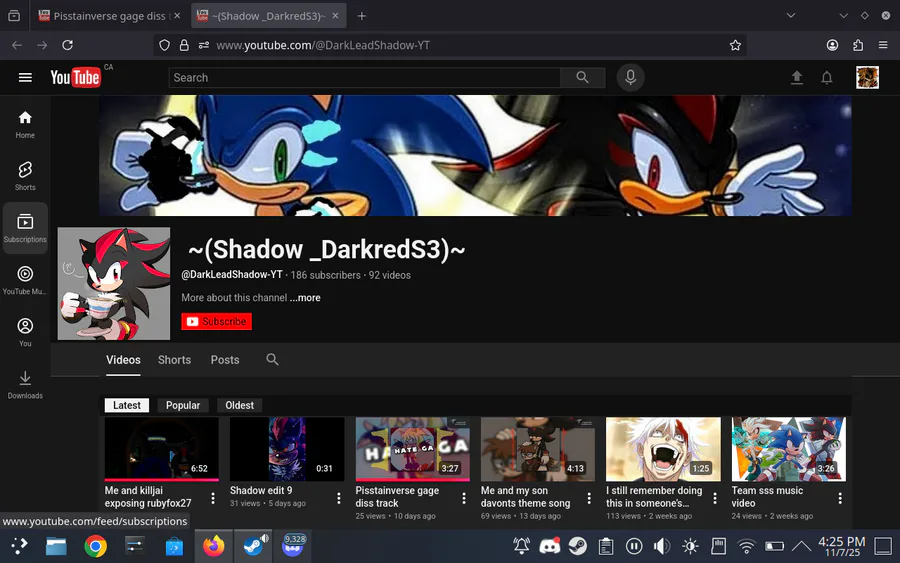Open the clock showing 4:25 PM
This screenshot has height=563, width=900.
click(841, 546)
